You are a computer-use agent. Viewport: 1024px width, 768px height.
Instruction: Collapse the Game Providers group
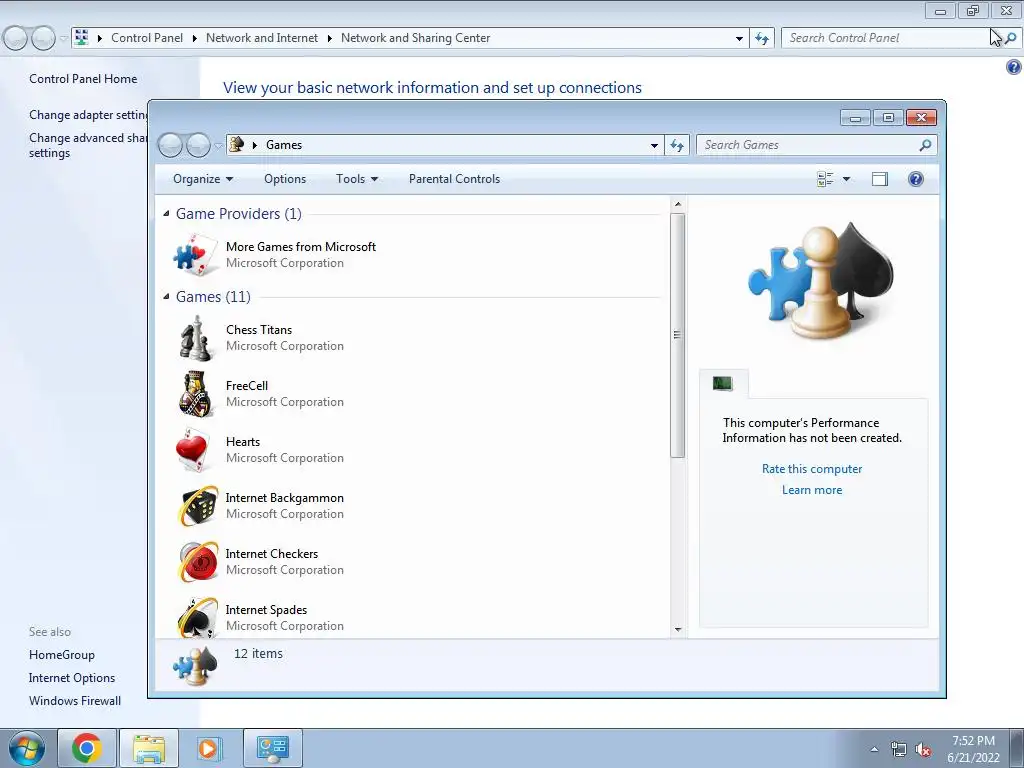166,214
